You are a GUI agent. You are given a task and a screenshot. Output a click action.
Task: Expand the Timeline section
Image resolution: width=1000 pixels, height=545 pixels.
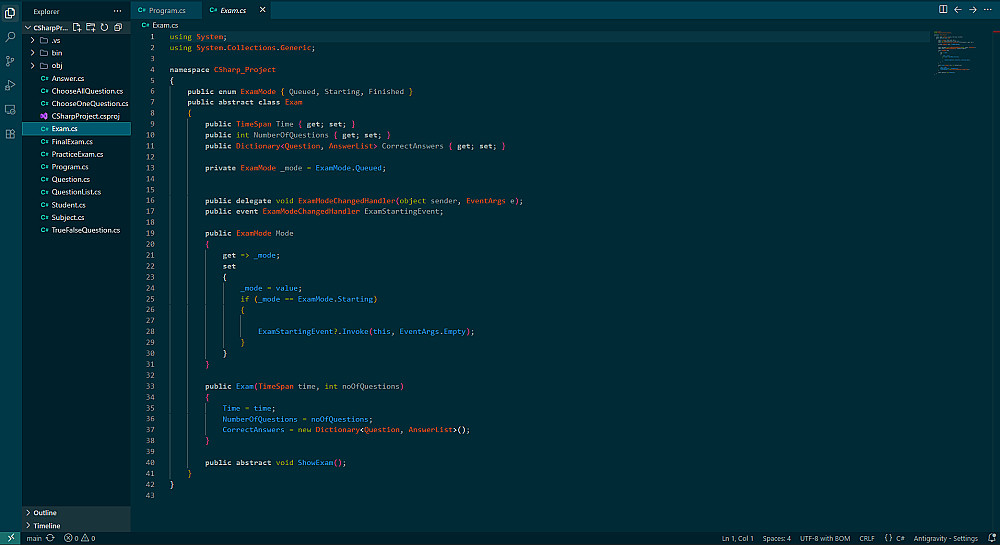tap(47, 525)
